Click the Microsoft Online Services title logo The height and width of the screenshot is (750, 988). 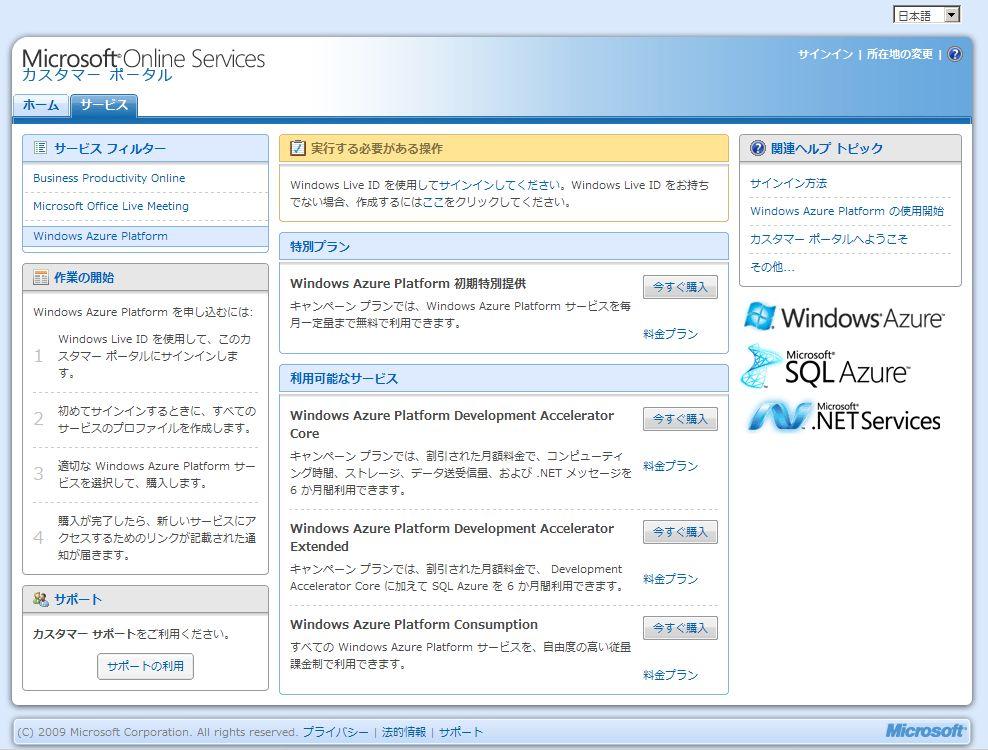coord(144,59)
